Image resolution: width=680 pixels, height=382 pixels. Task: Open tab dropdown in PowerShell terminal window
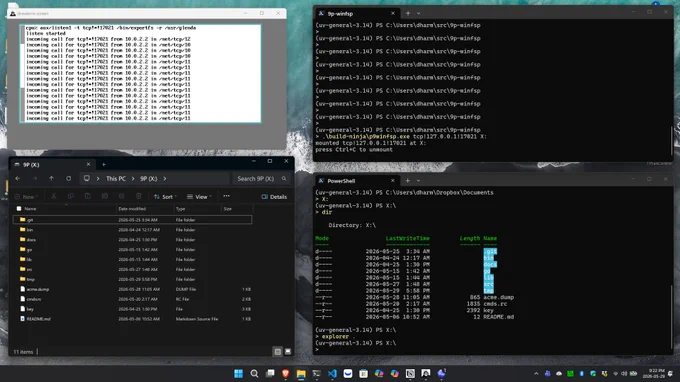point(418,181)
